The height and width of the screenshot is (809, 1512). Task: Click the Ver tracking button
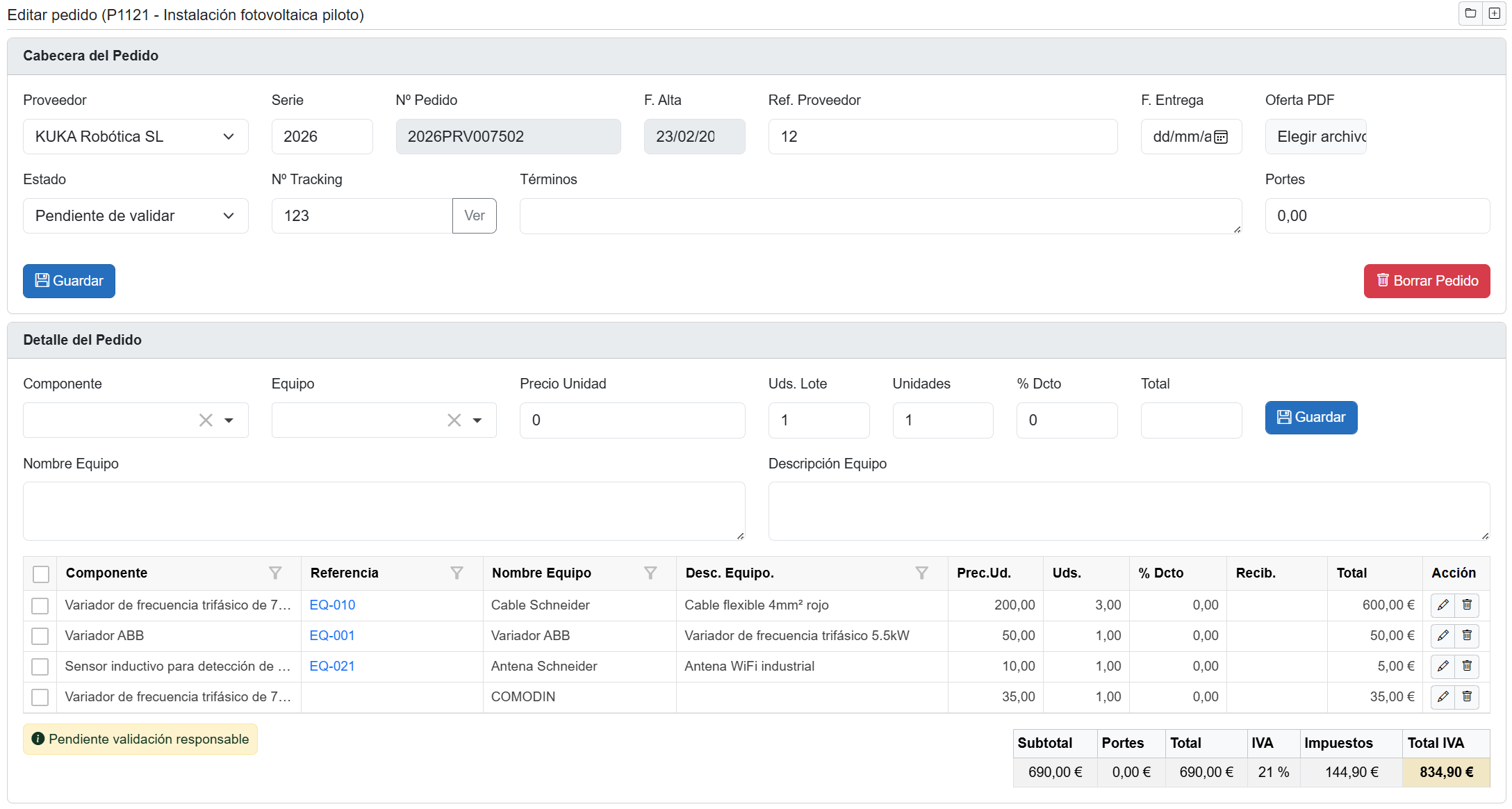click(474, 215)
